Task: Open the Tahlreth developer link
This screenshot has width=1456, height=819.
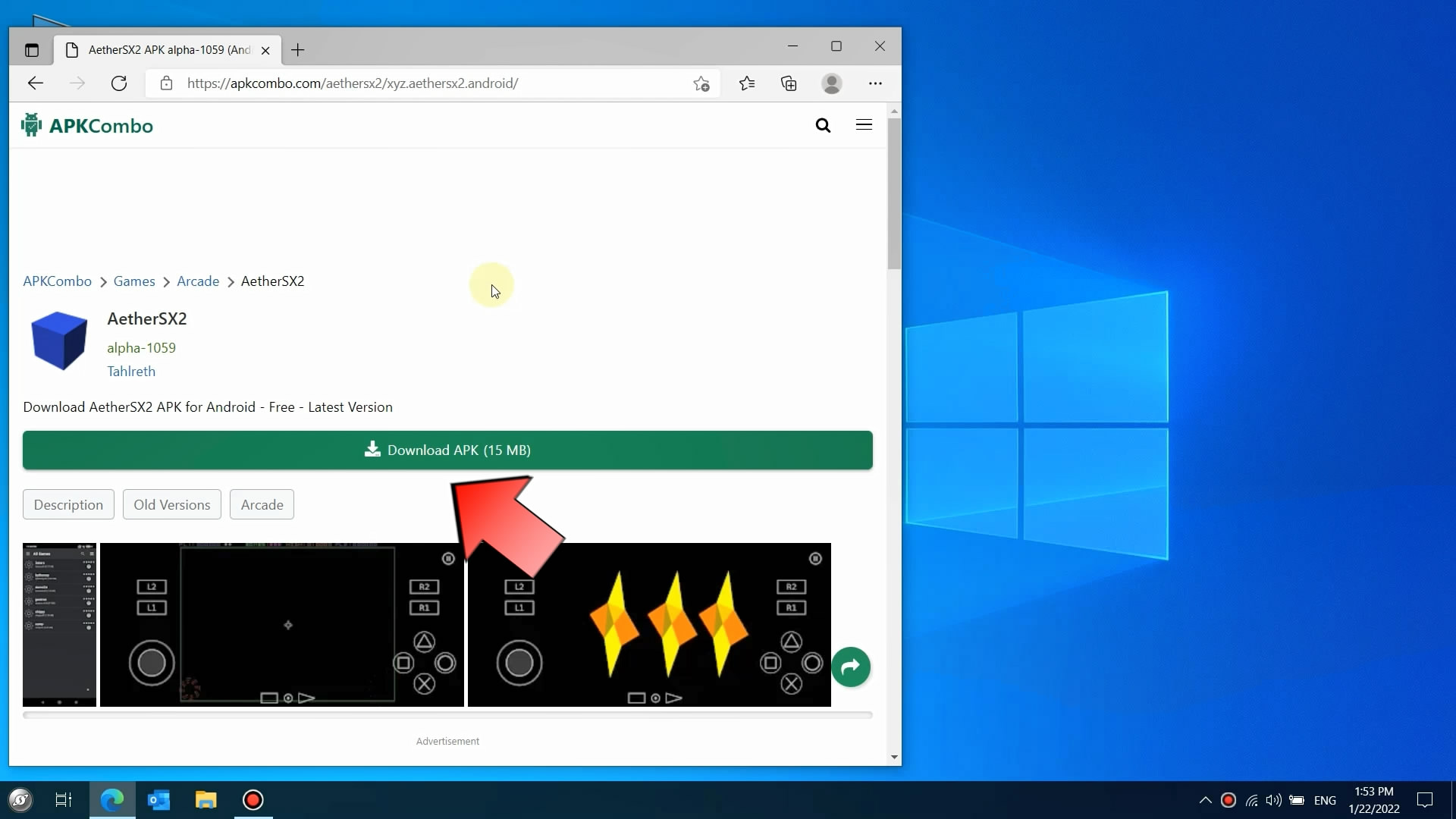Action: pos(131,372)
